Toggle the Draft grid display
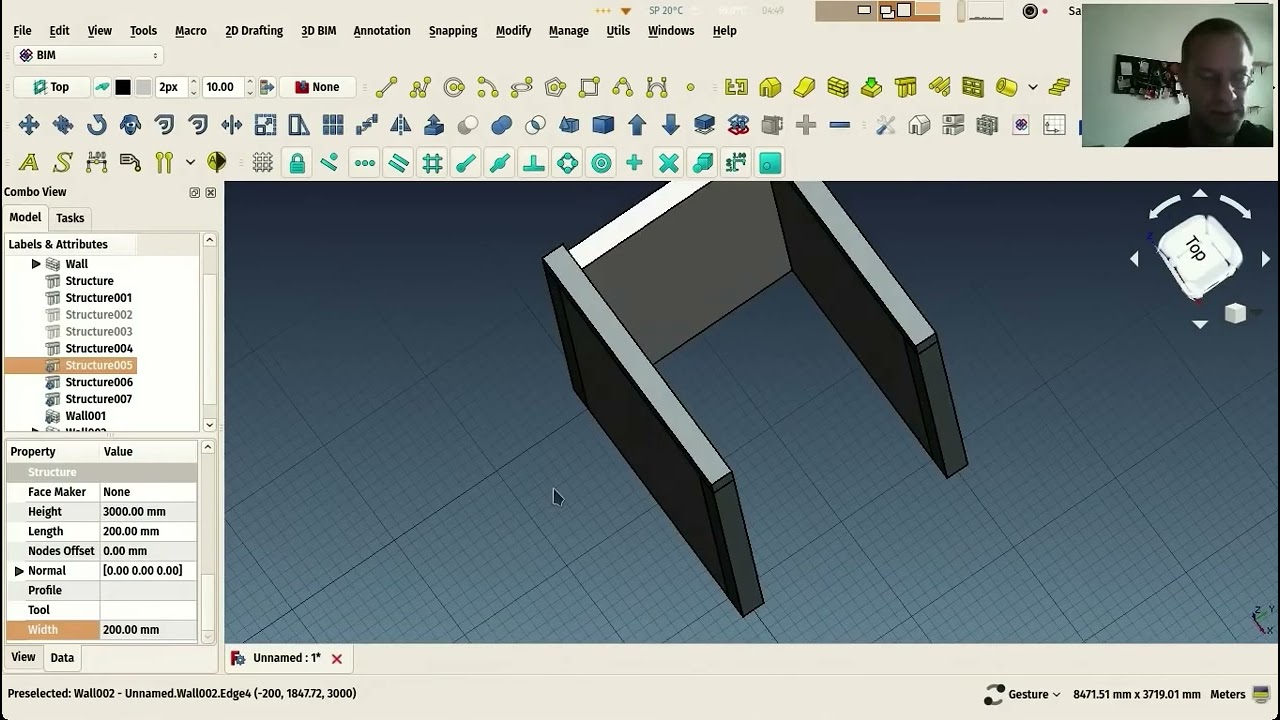 pyautogui.click(x=263, y=163)
